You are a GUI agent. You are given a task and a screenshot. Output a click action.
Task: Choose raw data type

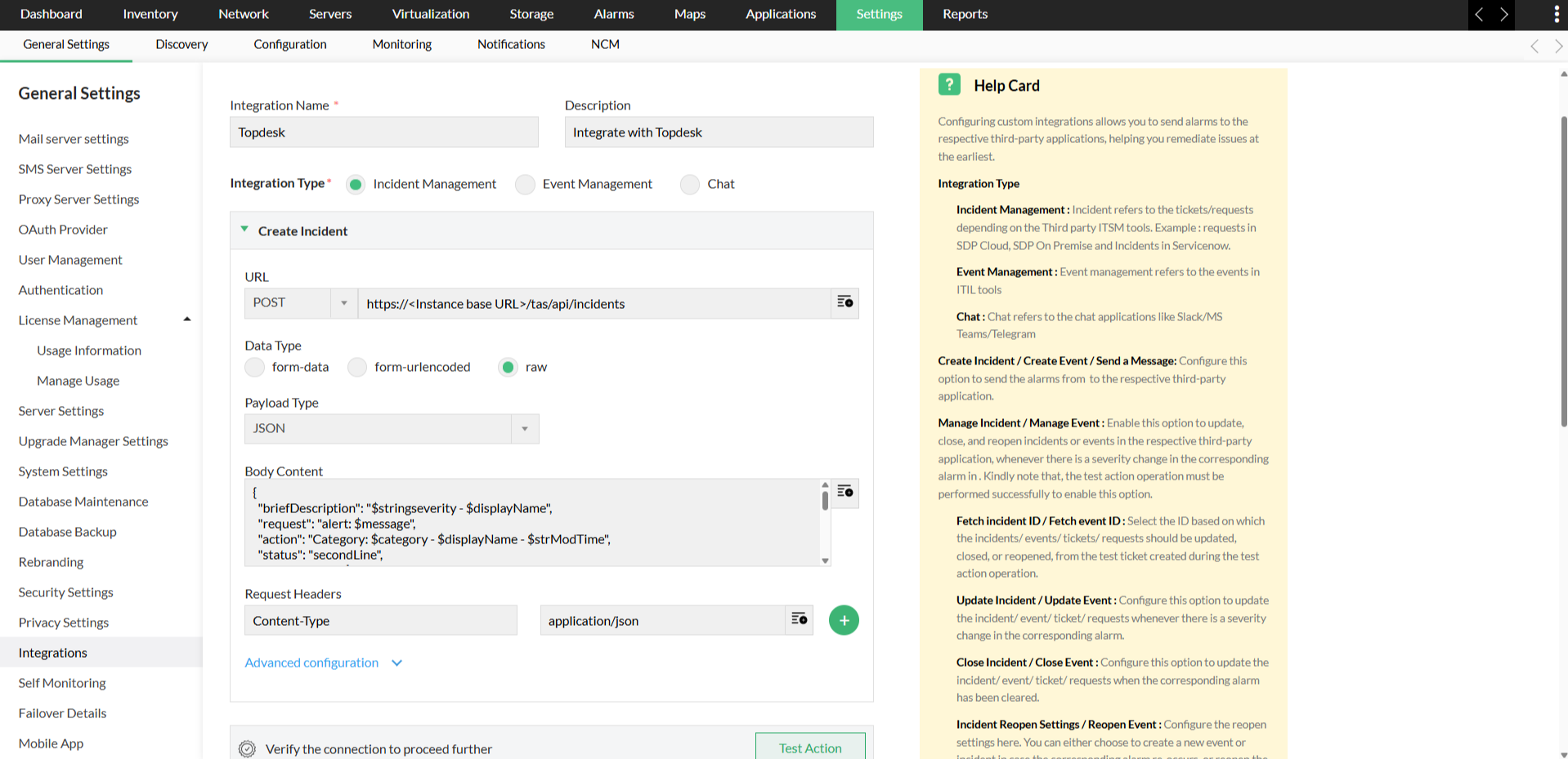(x=508, y=367)
